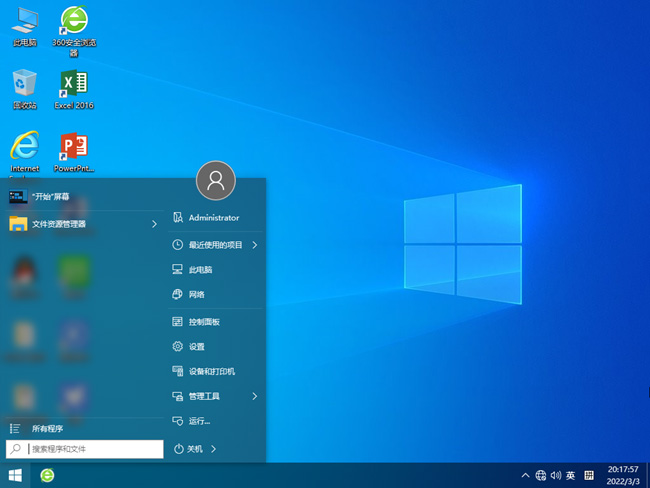Launch the PowerPoint desktop shortcut
The height and width of the screenshot is (488, 650).
point(74,153)
